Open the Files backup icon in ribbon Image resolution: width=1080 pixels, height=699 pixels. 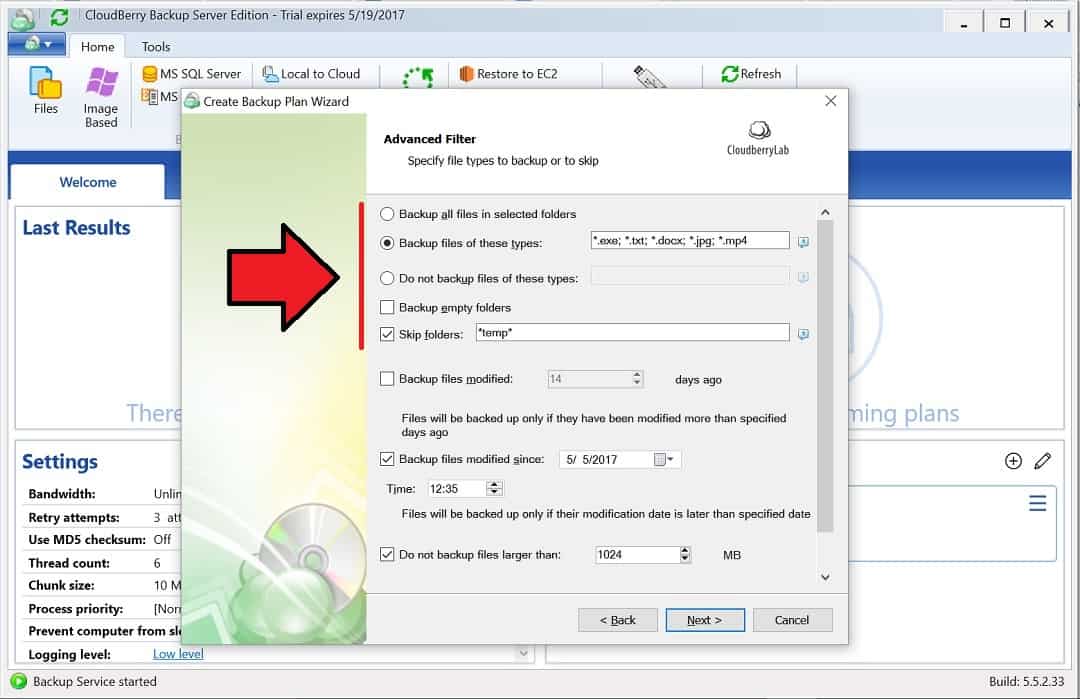(45, 90)
